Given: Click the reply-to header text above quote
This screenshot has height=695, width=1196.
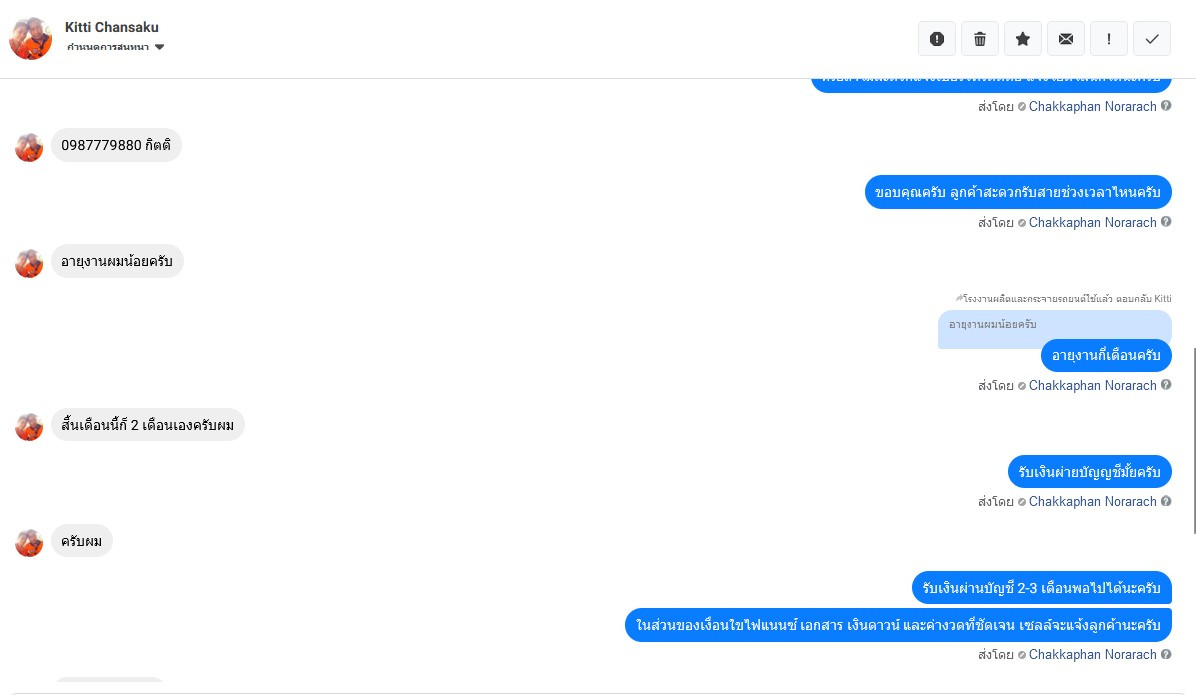Looking at the screenshot, I should coord(1063,298).
